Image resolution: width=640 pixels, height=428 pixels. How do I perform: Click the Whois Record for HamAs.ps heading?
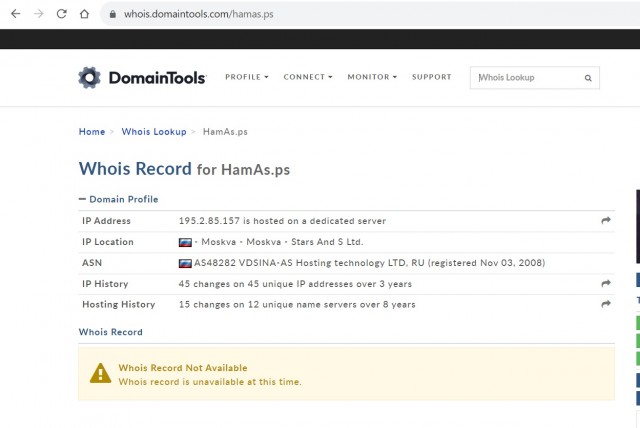coord(184,169)
